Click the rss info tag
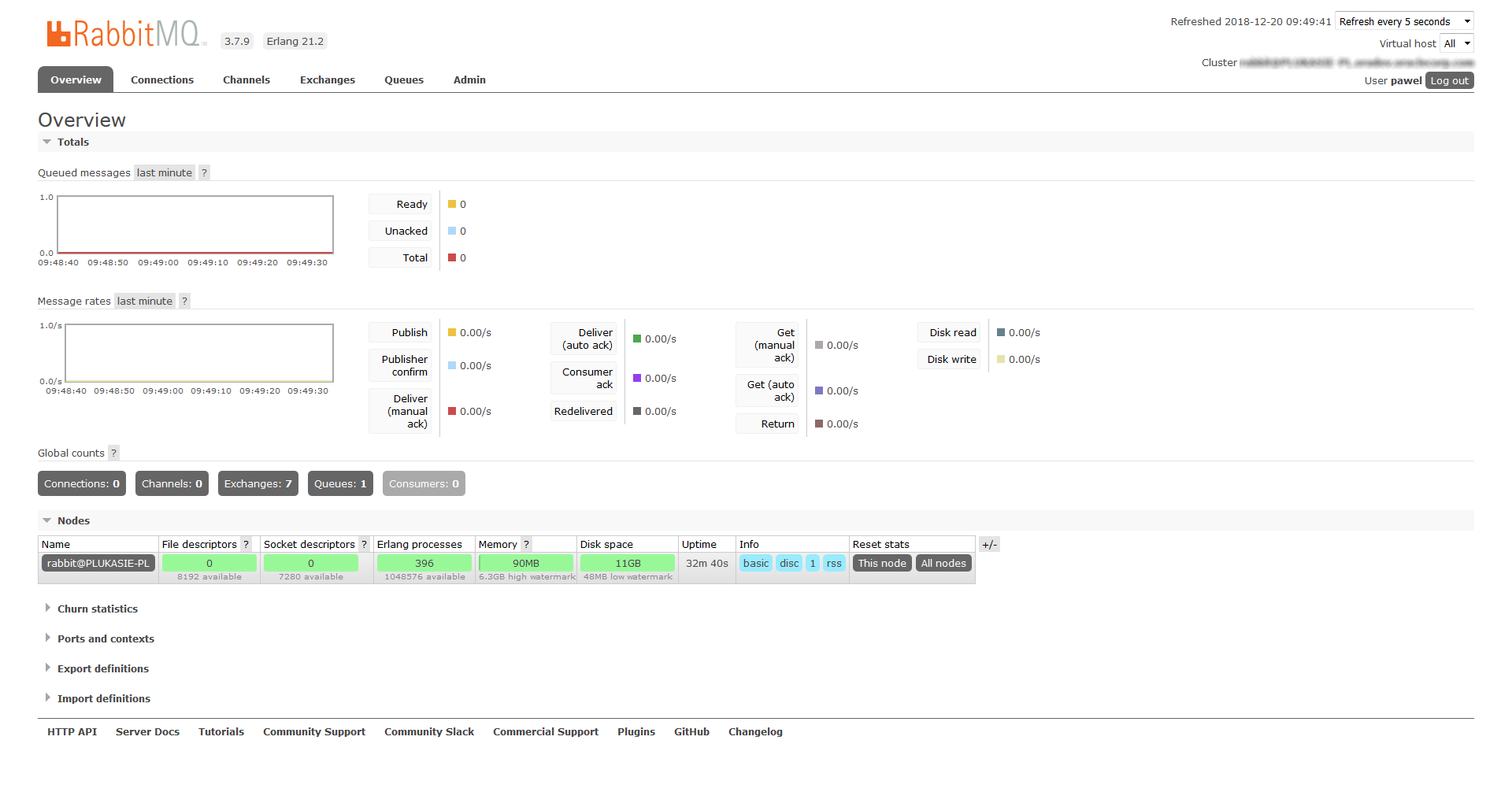Screen dimensions: 1512x792 point(834,563)
